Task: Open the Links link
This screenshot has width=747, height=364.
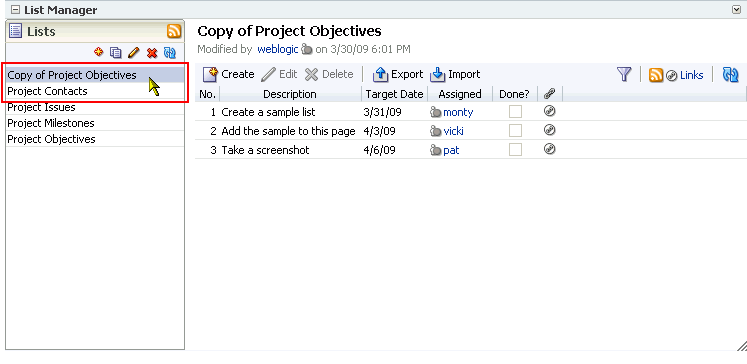Action: [691, 75]
